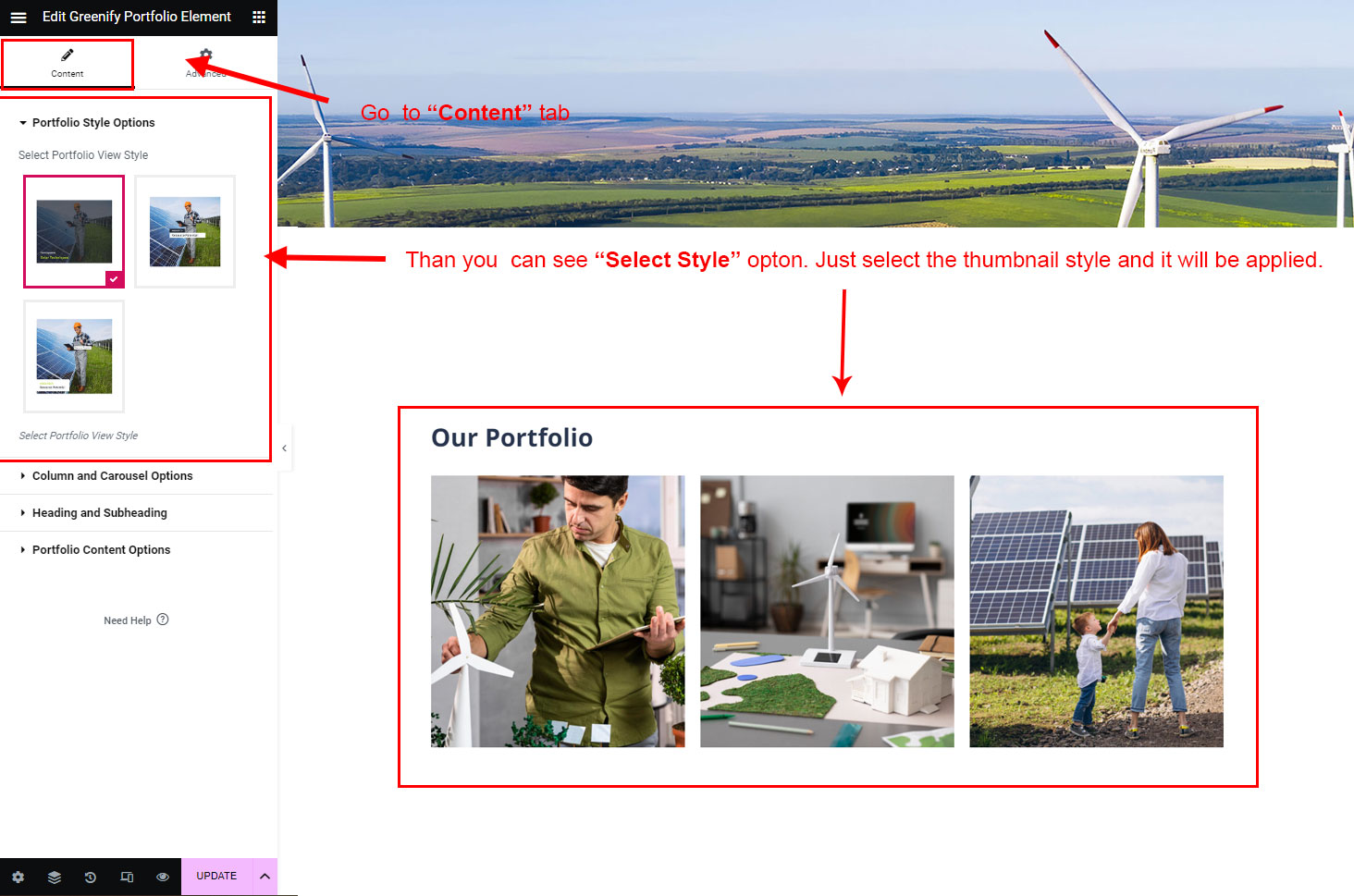Expand Column and Carousel Options section
Viewport: 1354px width, 896px height.
tap(112, 476)
